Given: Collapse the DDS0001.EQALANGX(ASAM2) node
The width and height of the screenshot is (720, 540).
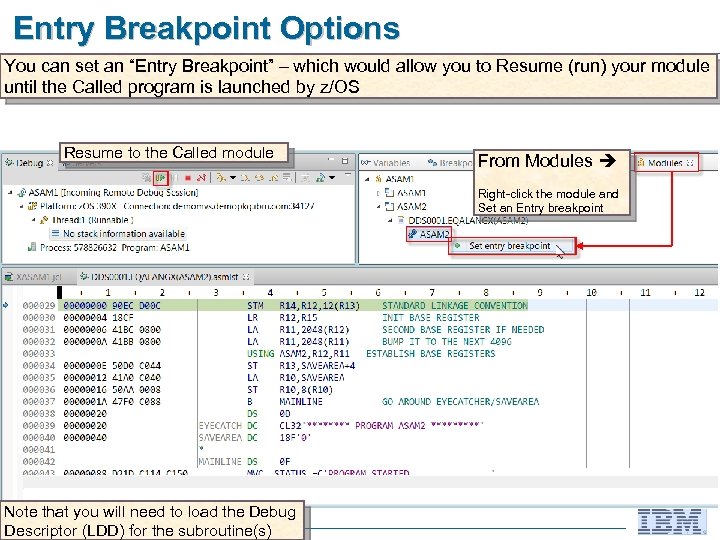Looking at the screenshot, I should click(390, 220).
